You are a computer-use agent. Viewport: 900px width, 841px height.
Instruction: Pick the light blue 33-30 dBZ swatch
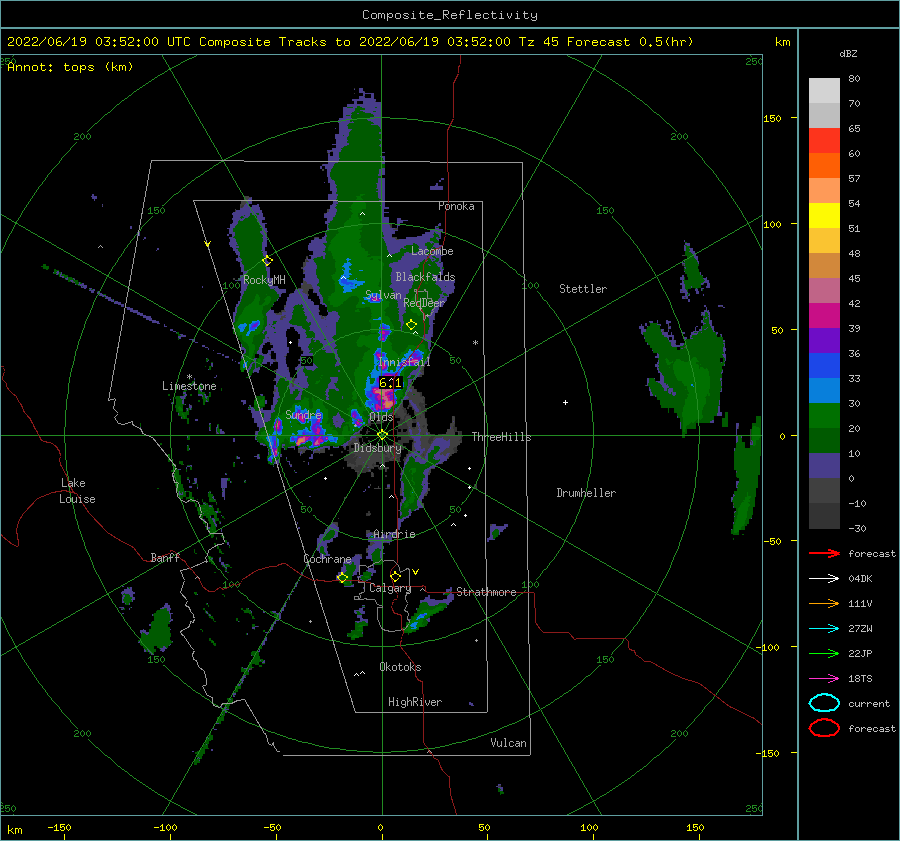(824, 391)
